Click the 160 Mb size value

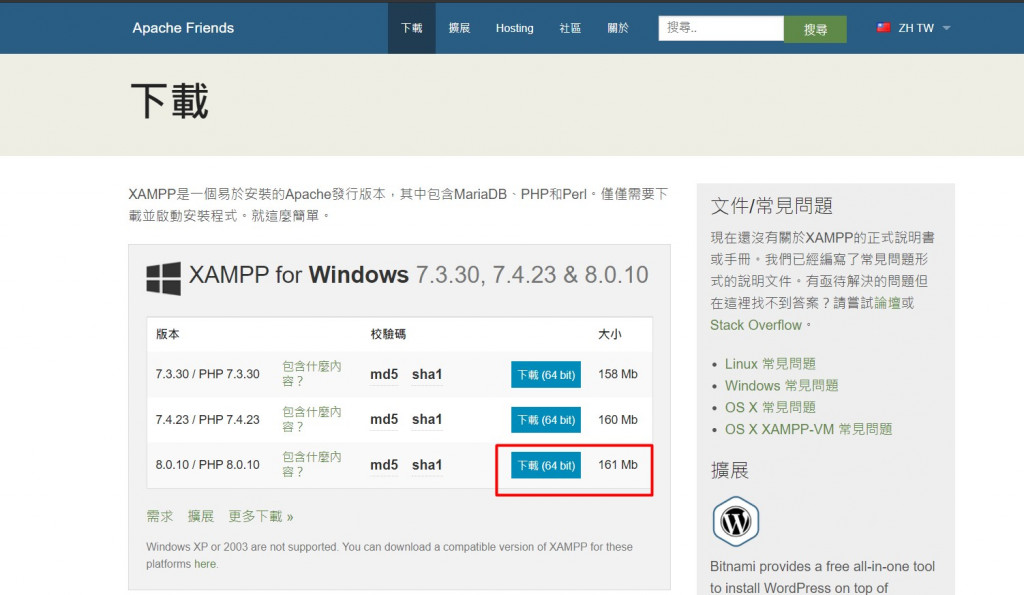pyautogui.click(x=618, y=419)
